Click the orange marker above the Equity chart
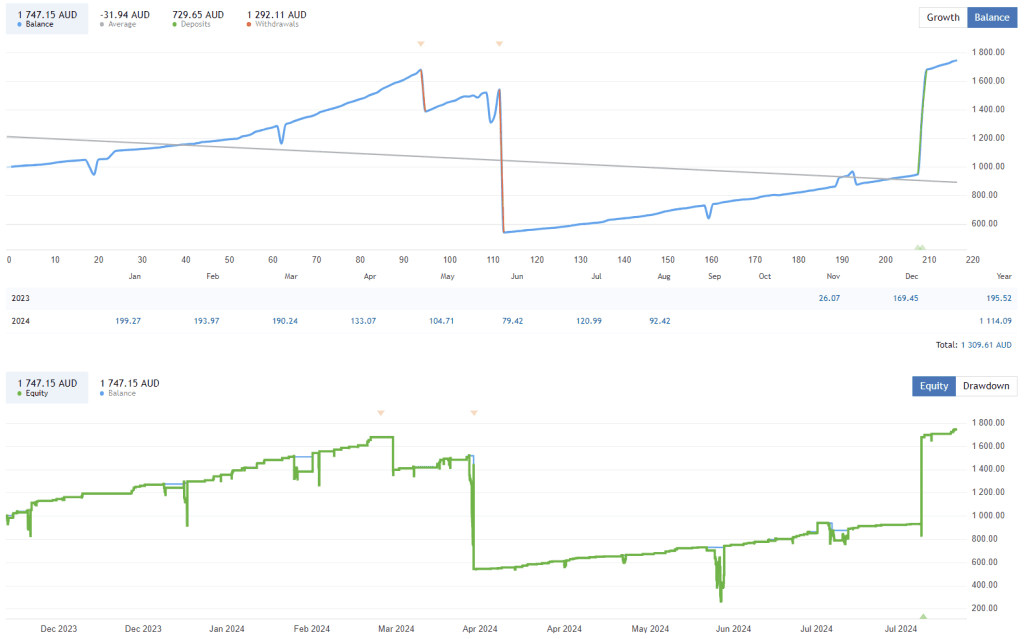1024x639 pixels. [x=380, y=412]
